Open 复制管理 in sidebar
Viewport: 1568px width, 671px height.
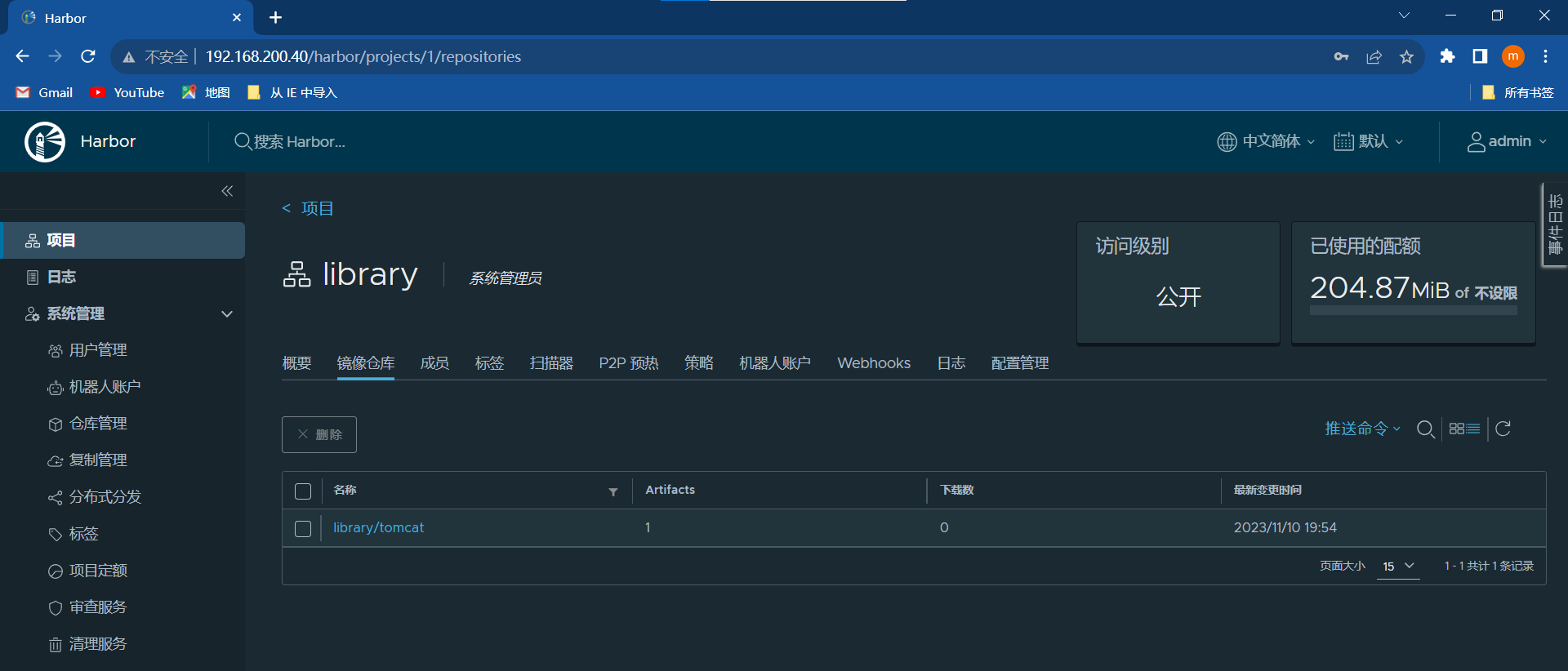98,460
